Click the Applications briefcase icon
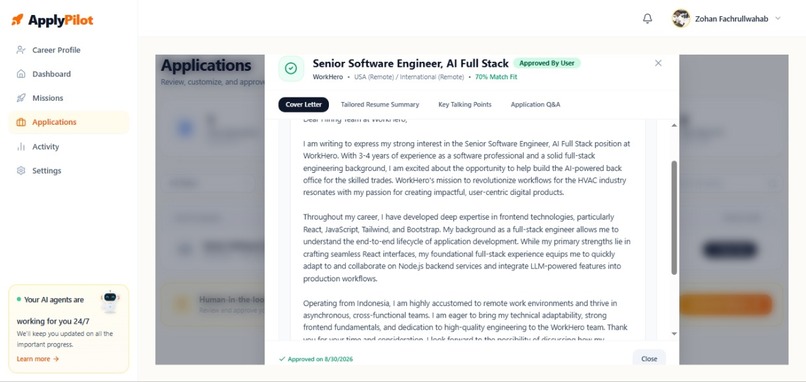806x382 pixels. [21, 122]
